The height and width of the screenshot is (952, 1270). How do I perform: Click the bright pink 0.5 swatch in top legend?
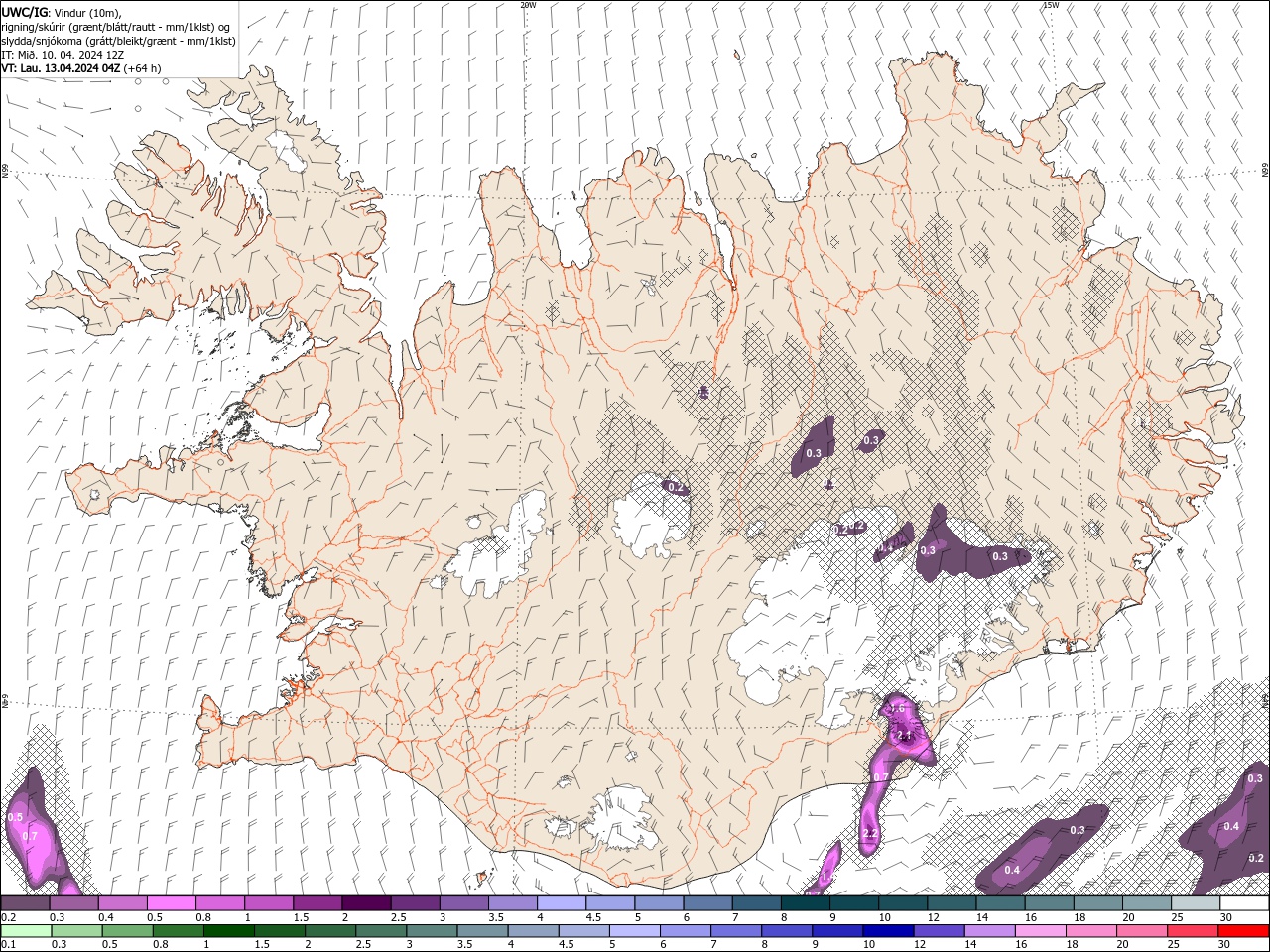click(172, 903)
